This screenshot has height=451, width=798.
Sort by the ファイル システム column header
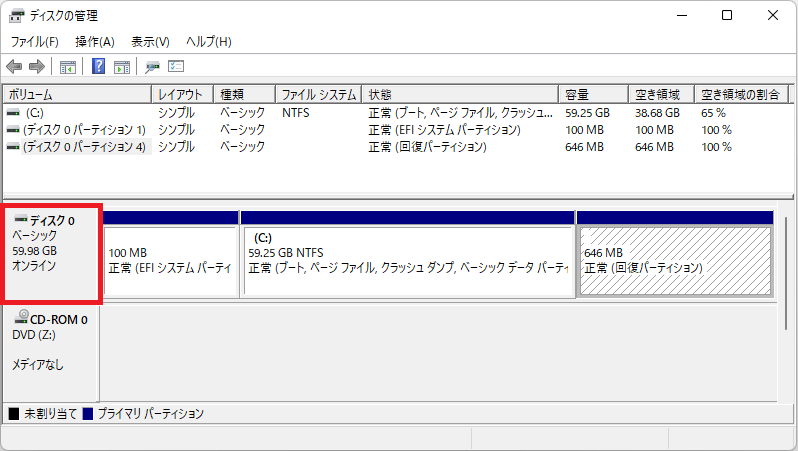coord(319,95)
